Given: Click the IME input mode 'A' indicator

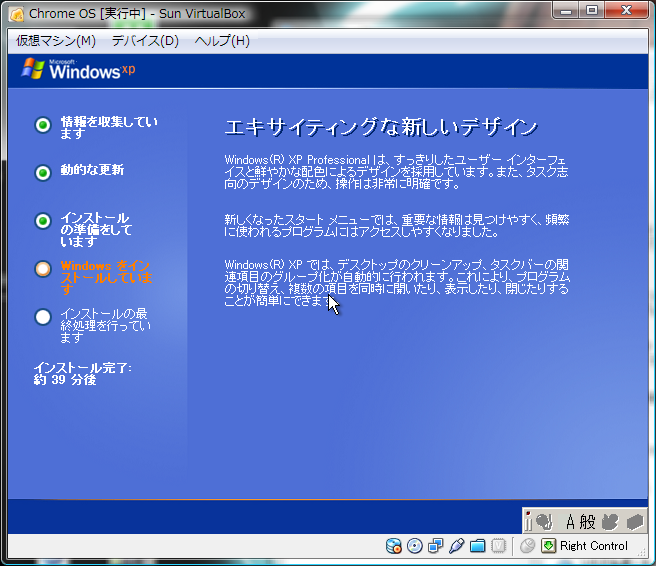Looking at the screenshot, I should point(570,522).
